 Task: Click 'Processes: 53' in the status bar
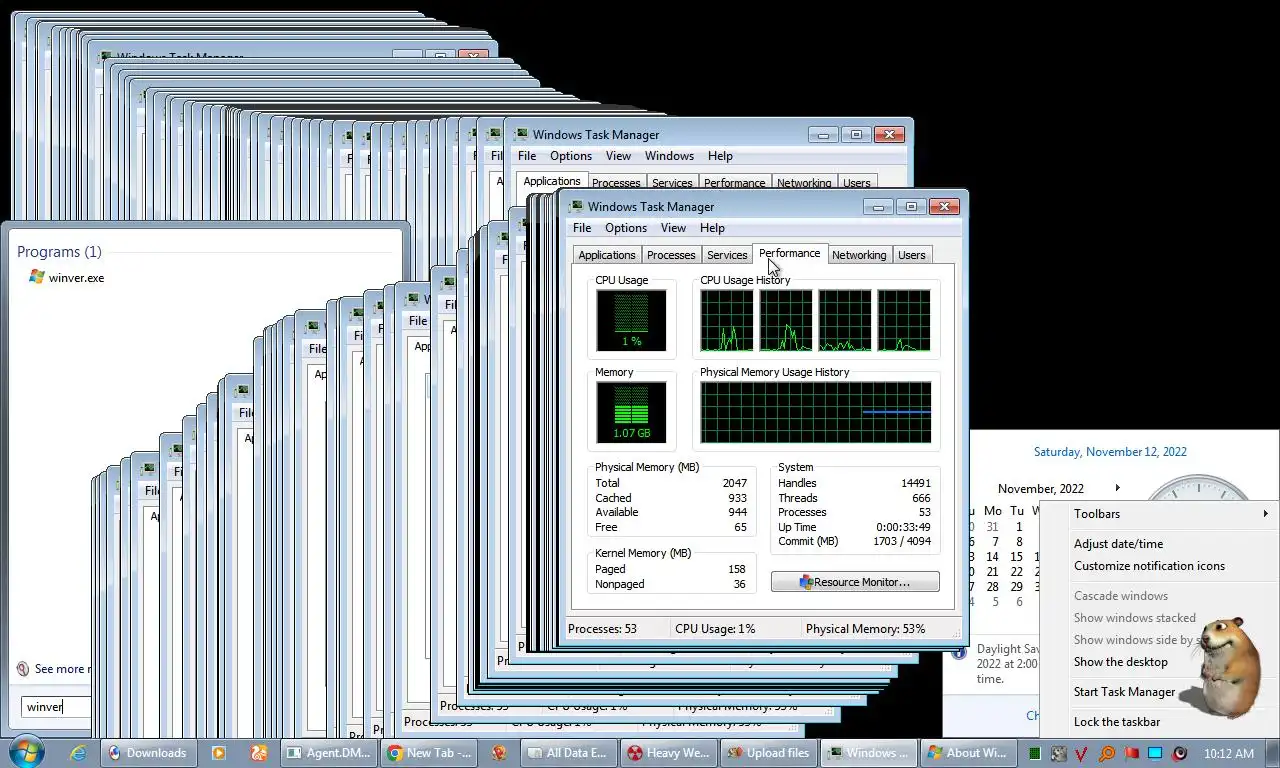(x=602, y=629)
